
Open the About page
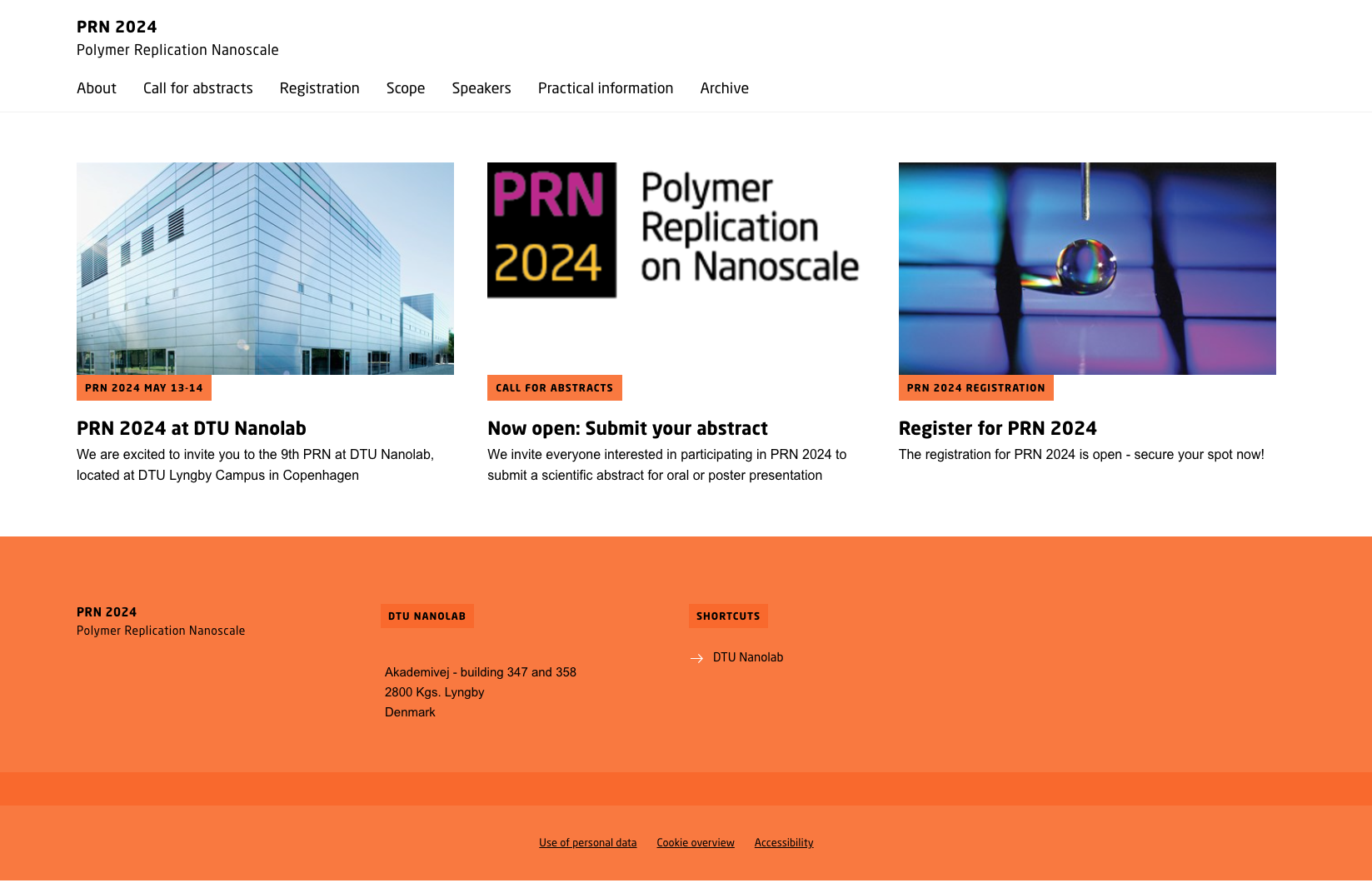coord(96,88)
